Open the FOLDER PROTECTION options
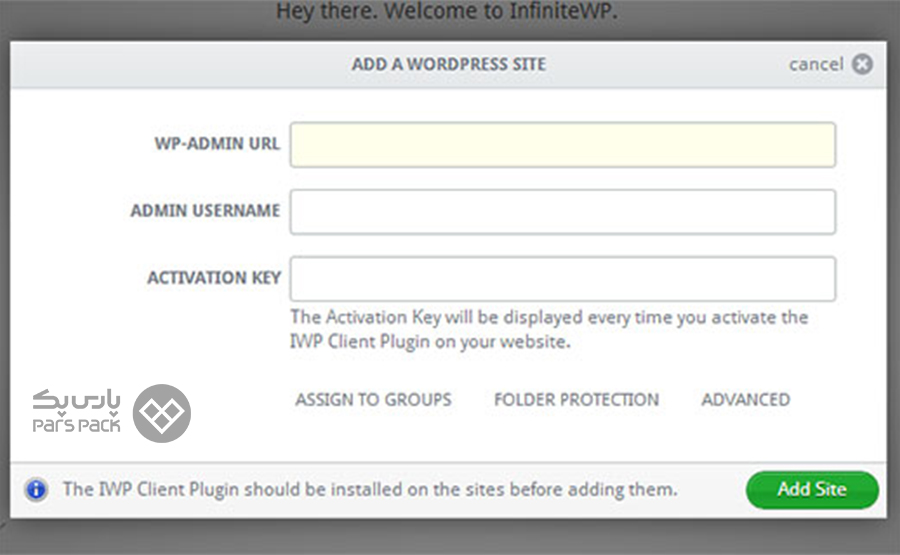The width and height of the screenshot is (900, 555). pyautogui.click(x=577, y=399)
